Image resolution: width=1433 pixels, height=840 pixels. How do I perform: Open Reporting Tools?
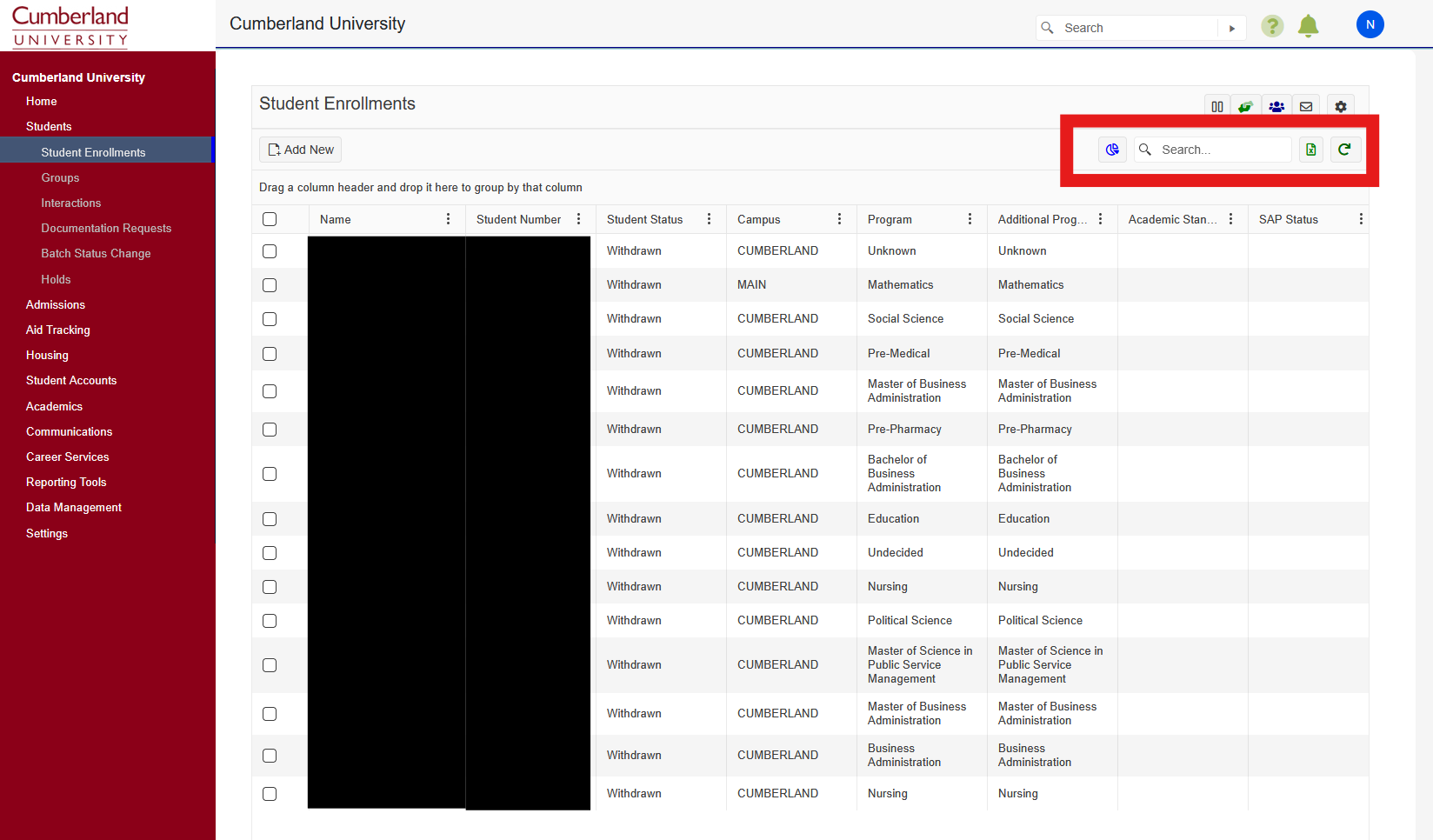pyautogui.click(x=66, y=482)
